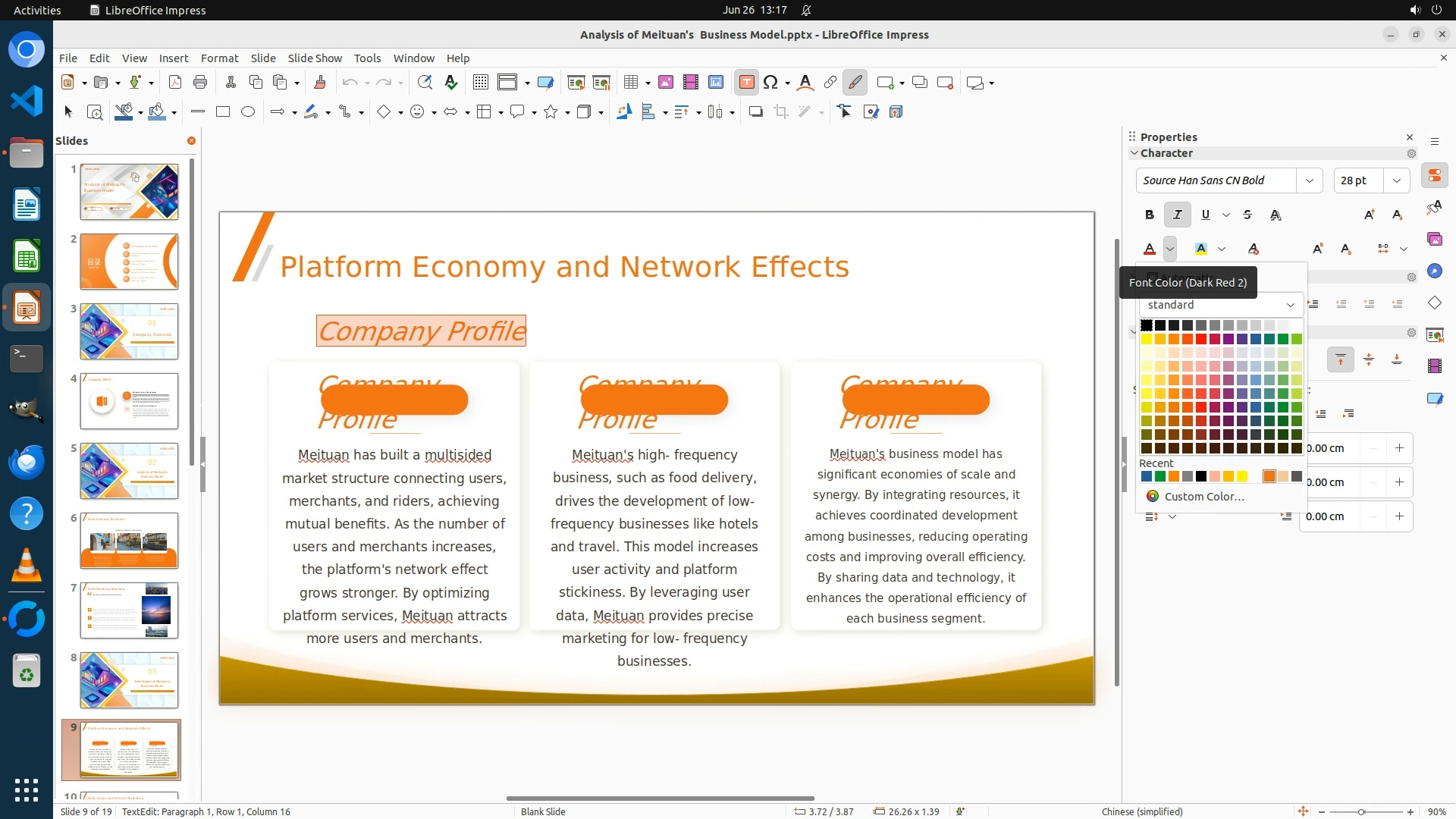Pick the blue color in Recent row
Image resolution: width=1456 pixels, height=819 pixels.
point(1146,477)
